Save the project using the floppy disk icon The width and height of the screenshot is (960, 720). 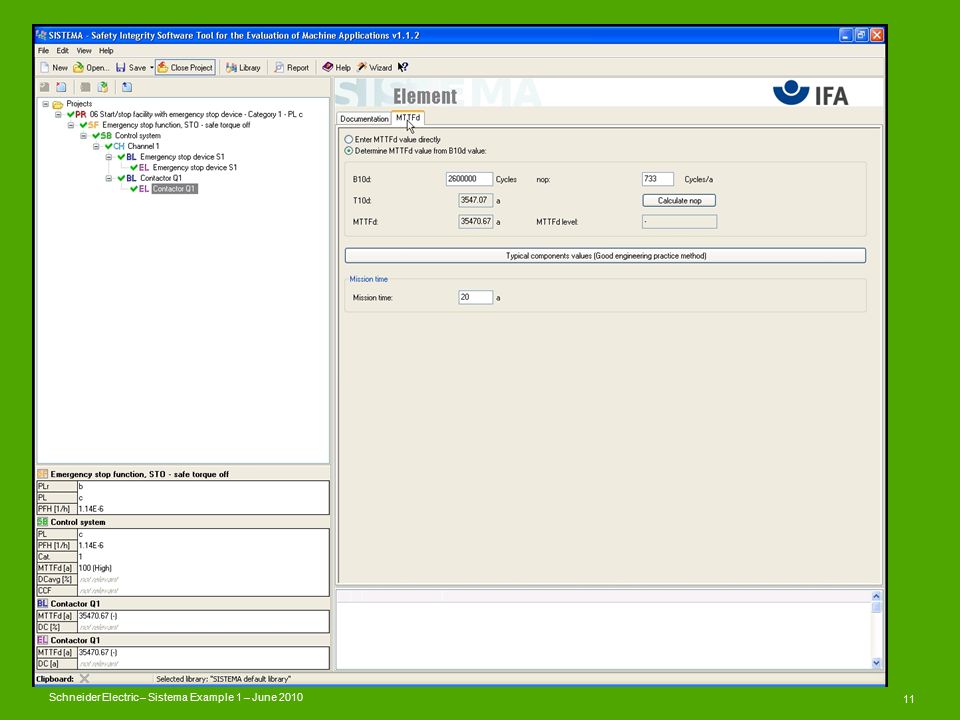[x=121, y=67]
